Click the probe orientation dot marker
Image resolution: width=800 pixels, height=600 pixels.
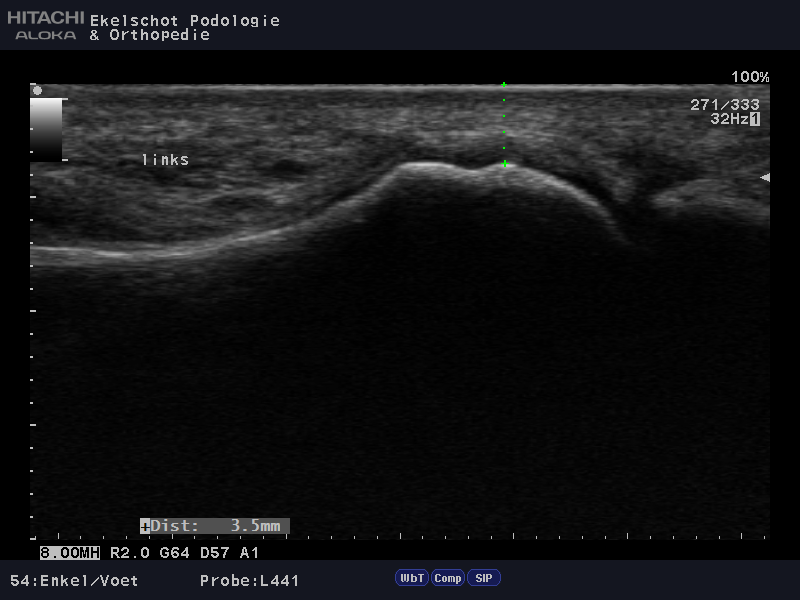(x=37, y=91)
